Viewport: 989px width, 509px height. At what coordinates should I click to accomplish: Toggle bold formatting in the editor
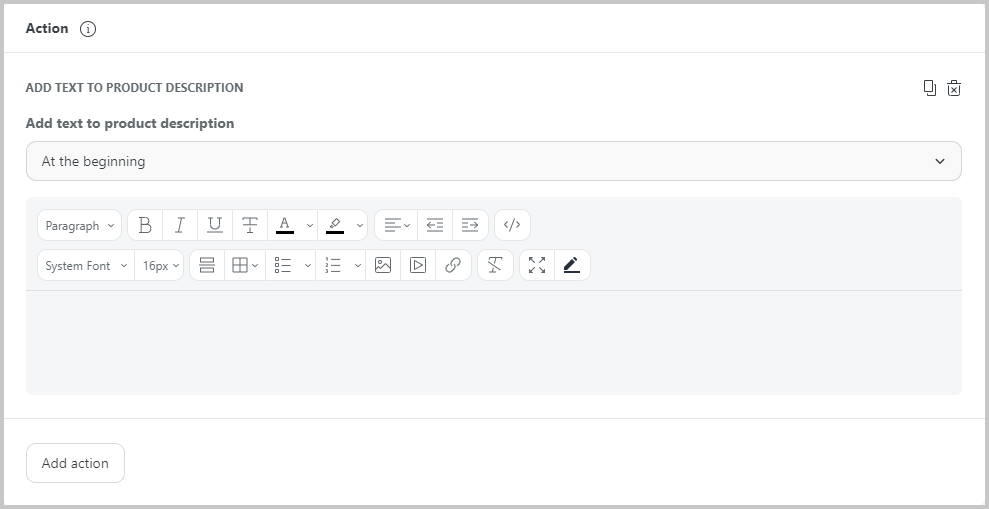145,225
